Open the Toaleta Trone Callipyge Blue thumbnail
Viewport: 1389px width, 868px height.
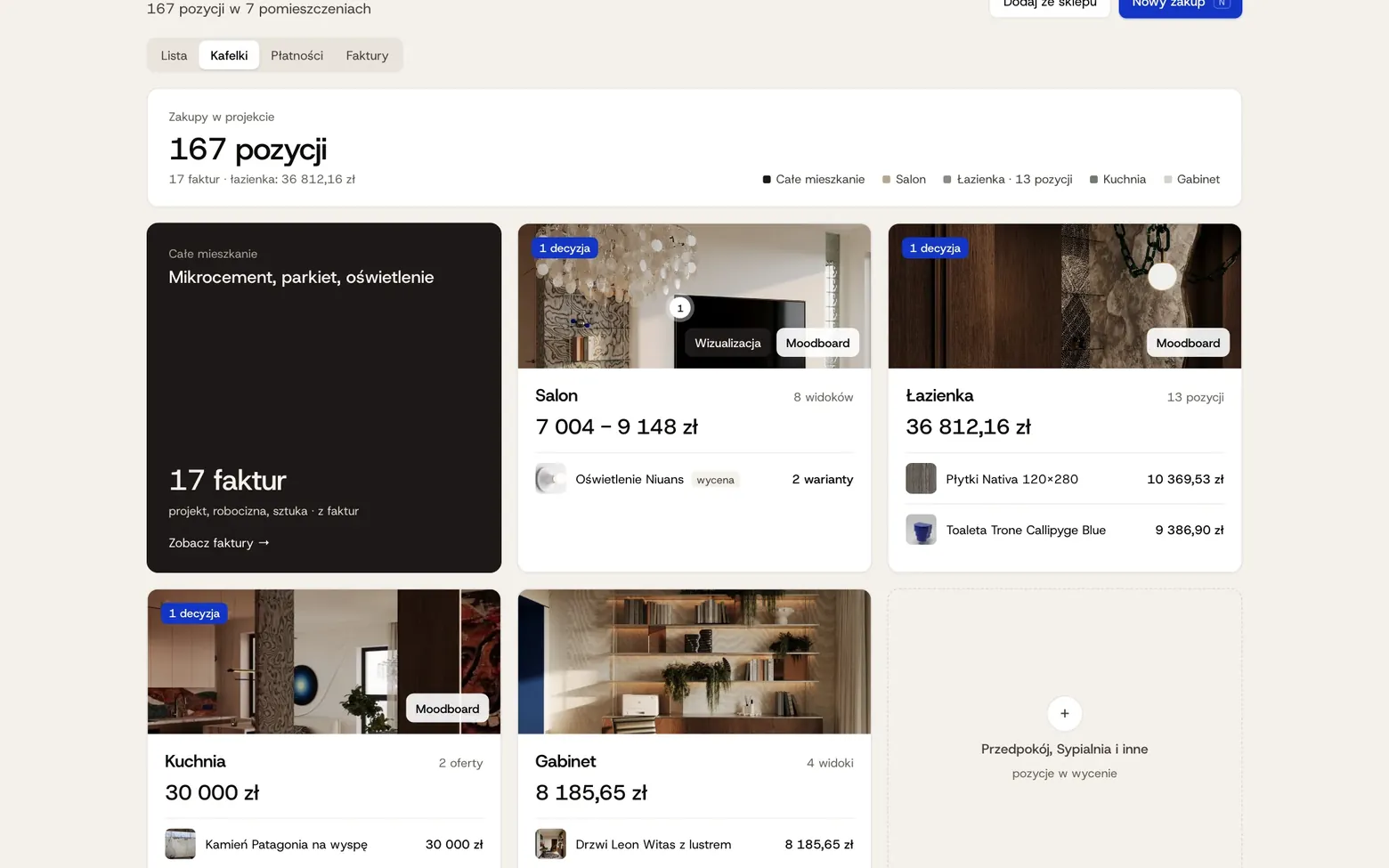coord(921,530)
